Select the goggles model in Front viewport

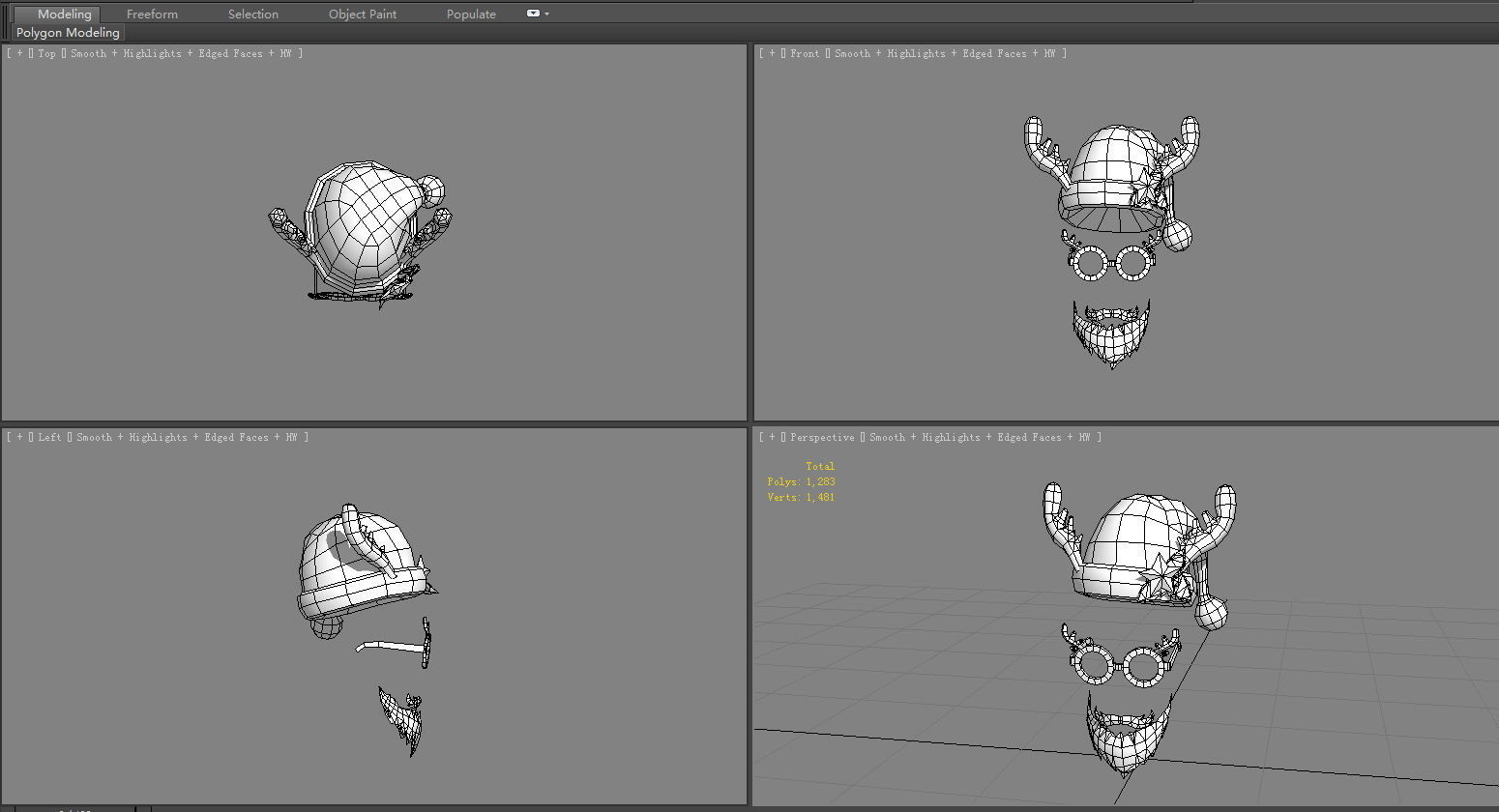tap(1113, 256)
